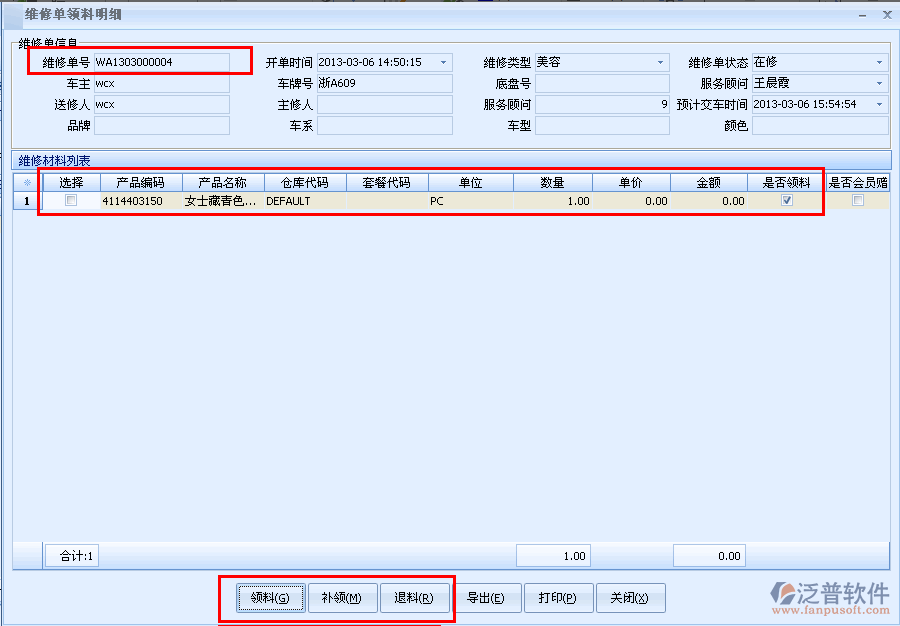900x626 pixels.
Task: Open the 开单时间 date dropdown
Action: [444, 63]
